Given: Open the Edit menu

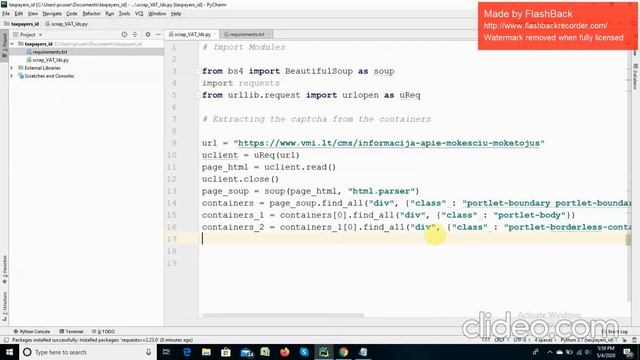Looking at the screenshot, I should [19, 13].
